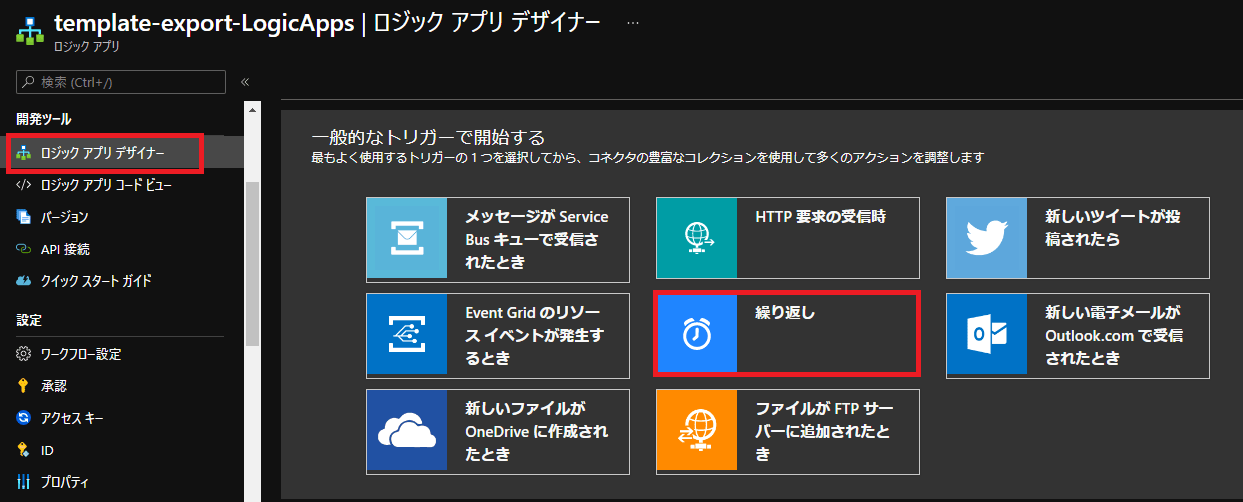The width and height of the screenshot is (1243, 502).
Task: Click the 開発ツール section label
Action: (x=44, y=119)
